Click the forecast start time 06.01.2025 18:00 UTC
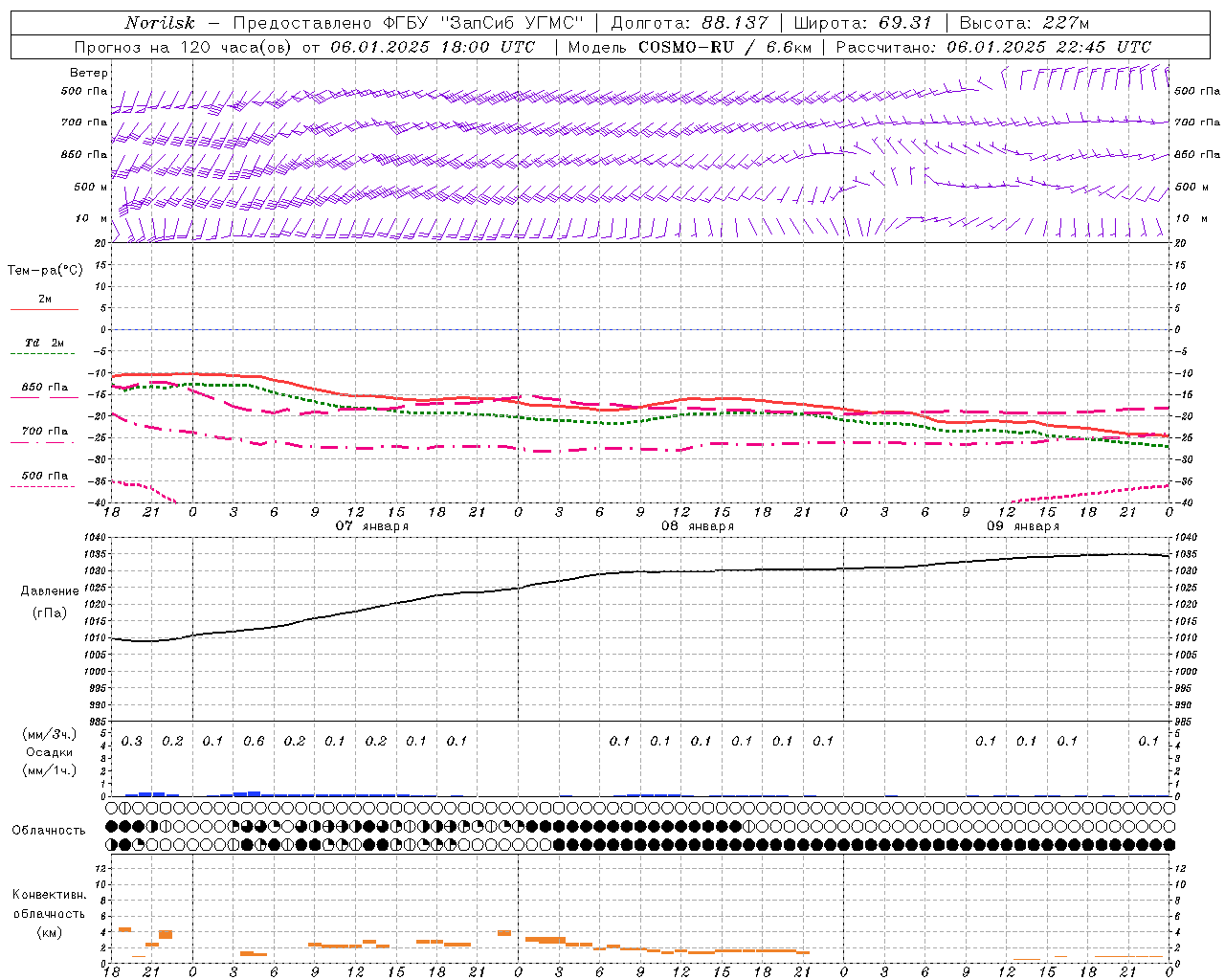The image size is (1225, 980). click(433, 47)
